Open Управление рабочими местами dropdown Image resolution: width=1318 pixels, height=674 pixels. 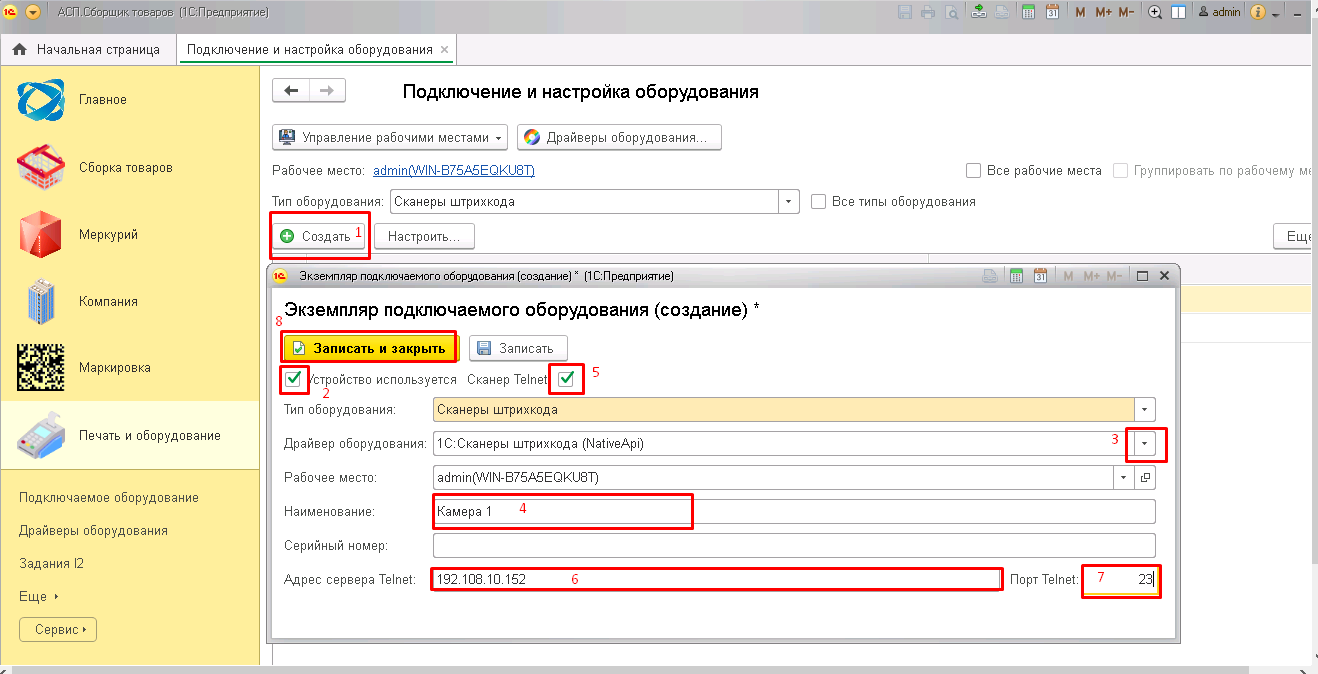click(x=390, y=137)
